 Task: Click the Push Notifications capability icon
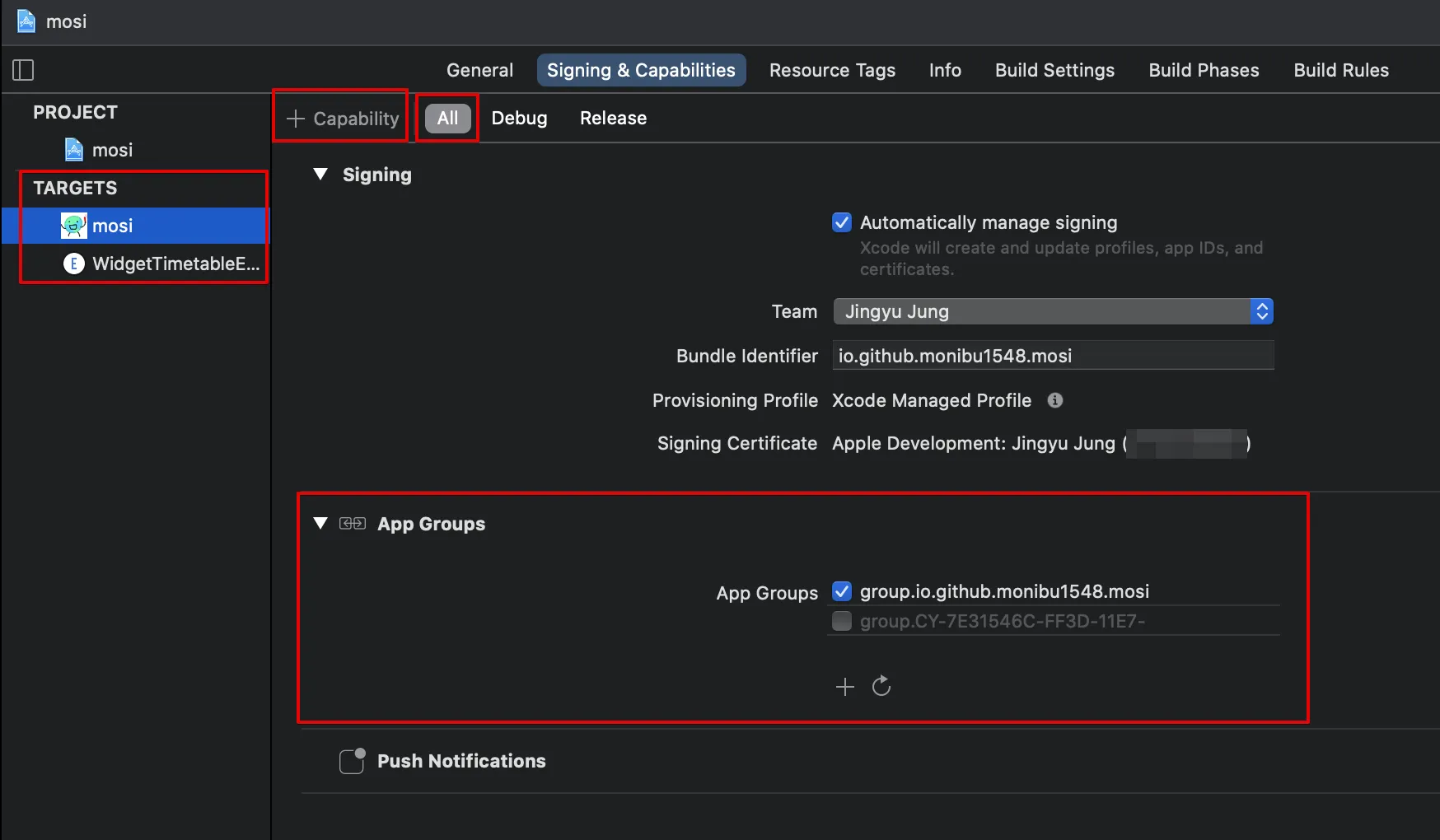(353, 761)
